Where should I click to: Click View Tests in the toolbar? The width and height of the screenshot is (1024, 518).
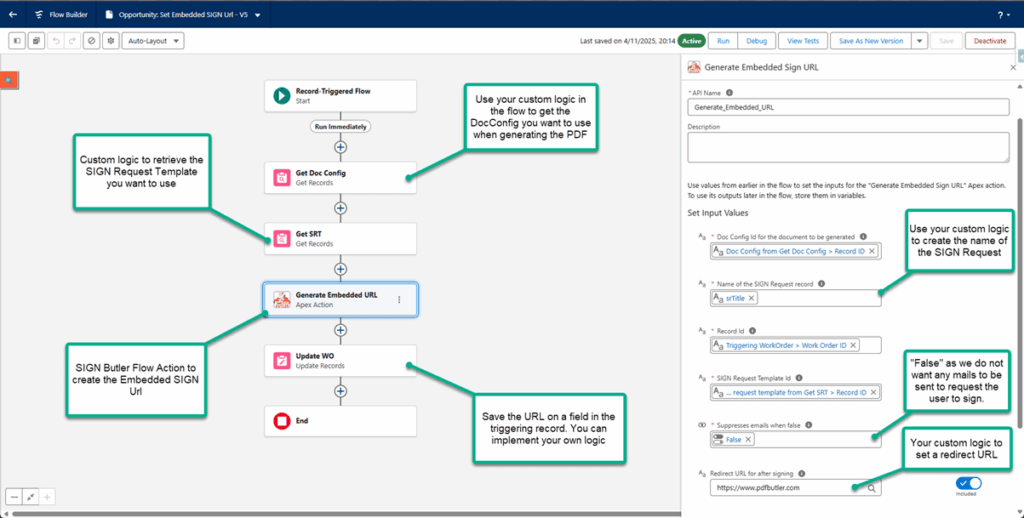(x=803, y=41)
